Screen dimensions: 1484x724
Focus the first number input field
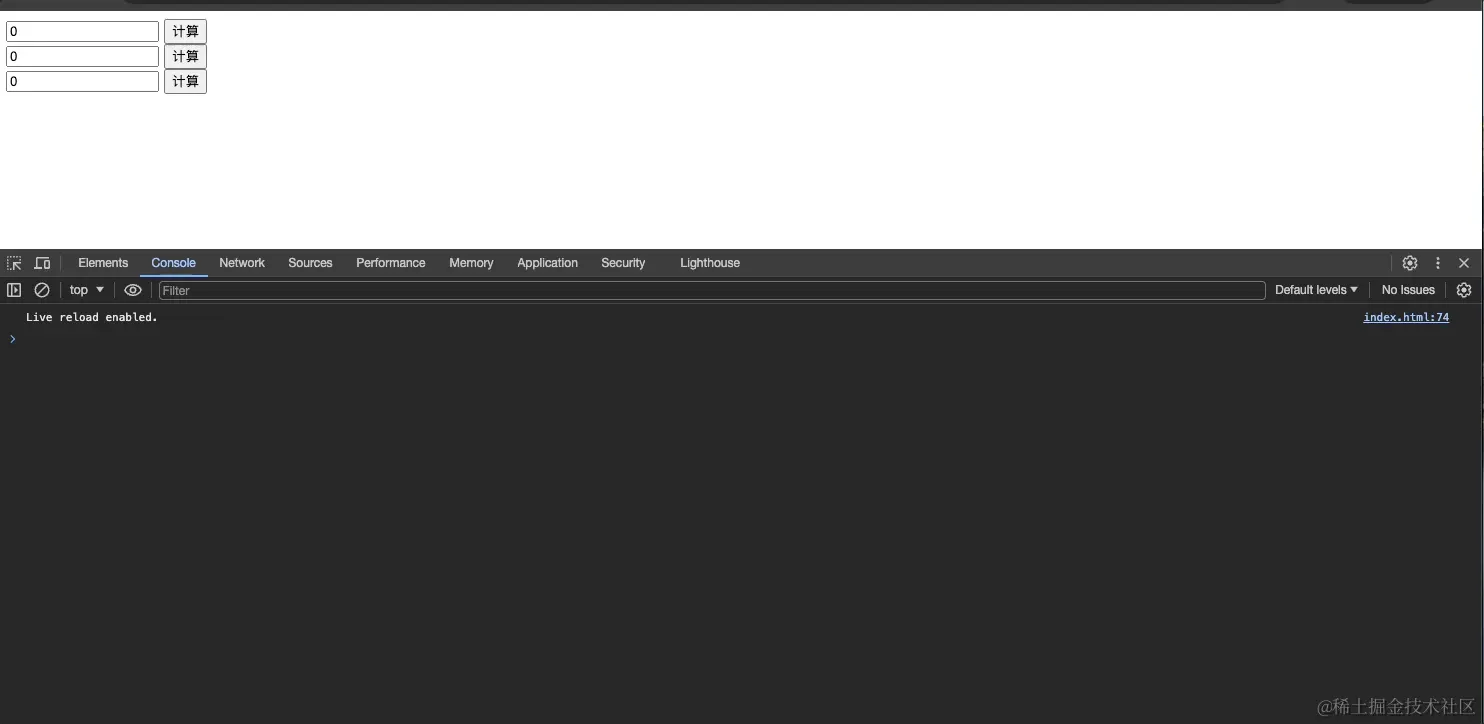click(x=83, y=32)
